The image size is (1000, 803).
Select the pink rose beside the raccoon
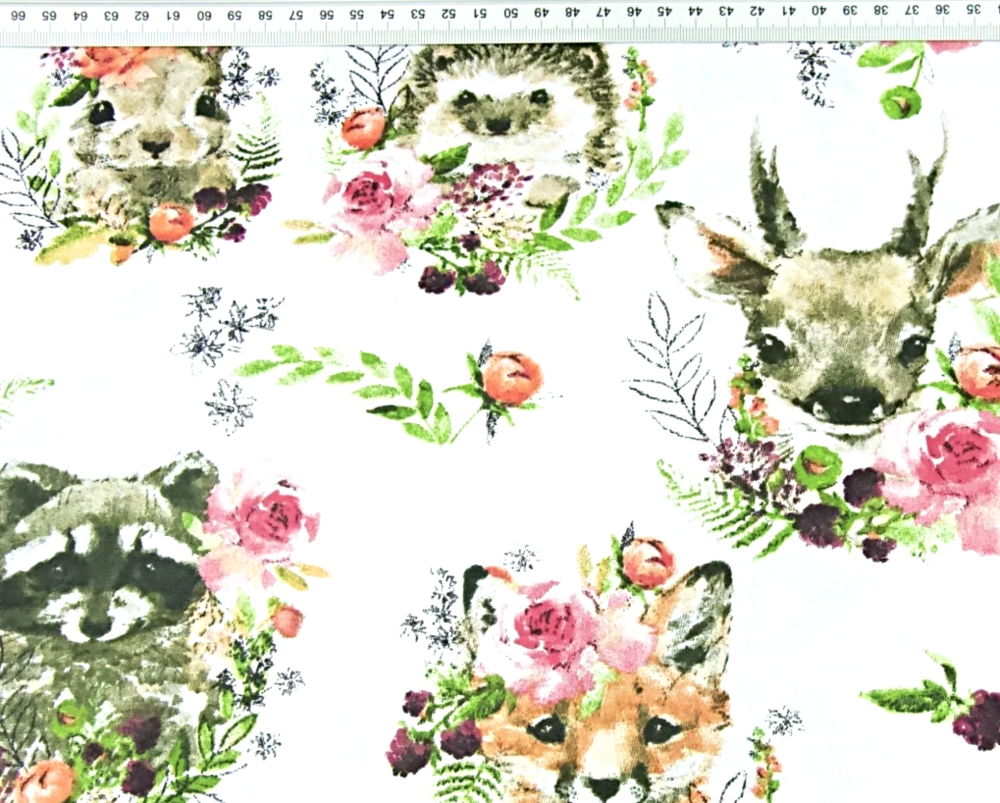click(262, 525)
